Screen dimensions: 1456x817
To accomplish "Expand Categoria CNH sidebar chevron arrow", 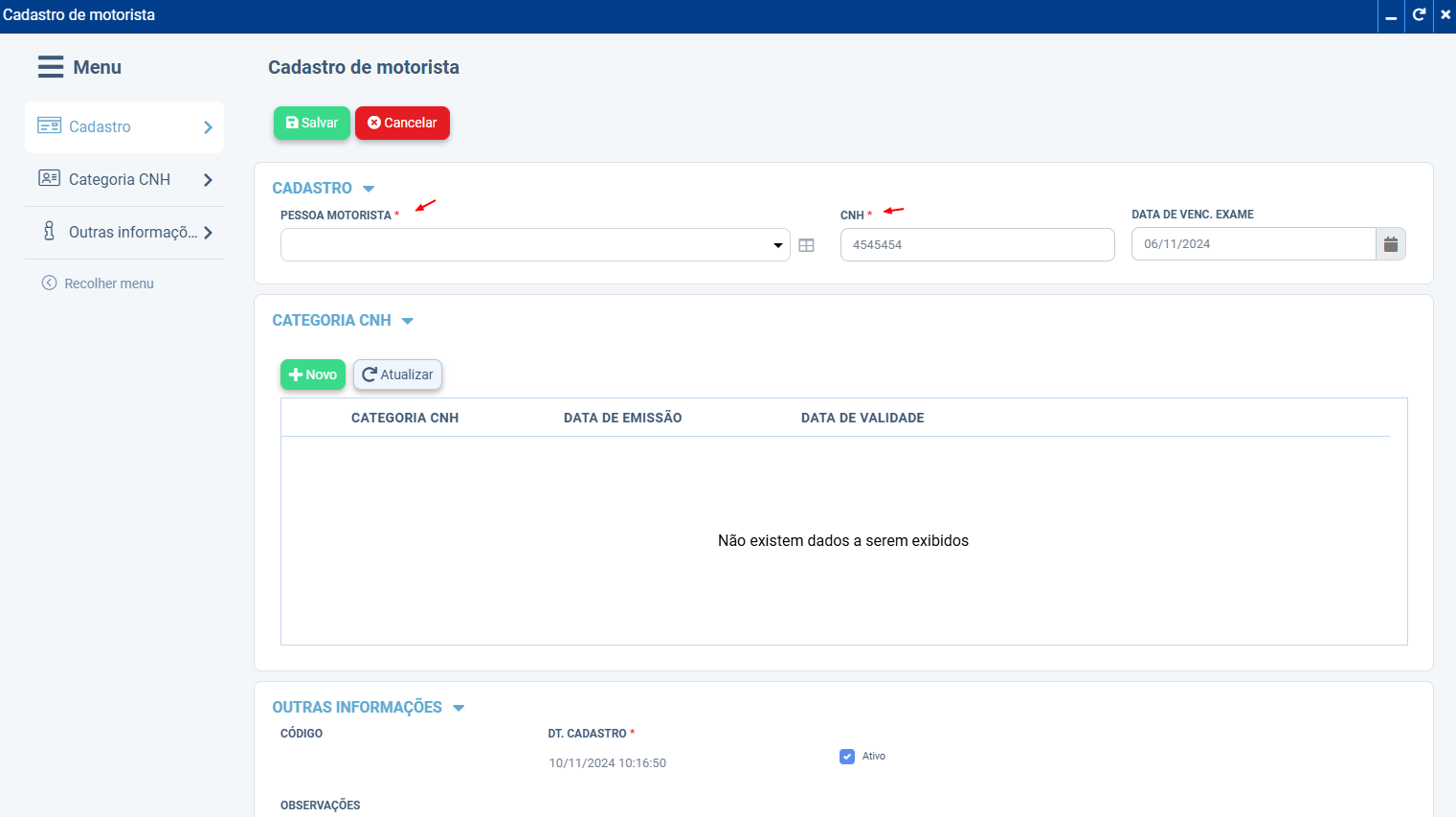I will coord(208,180).
